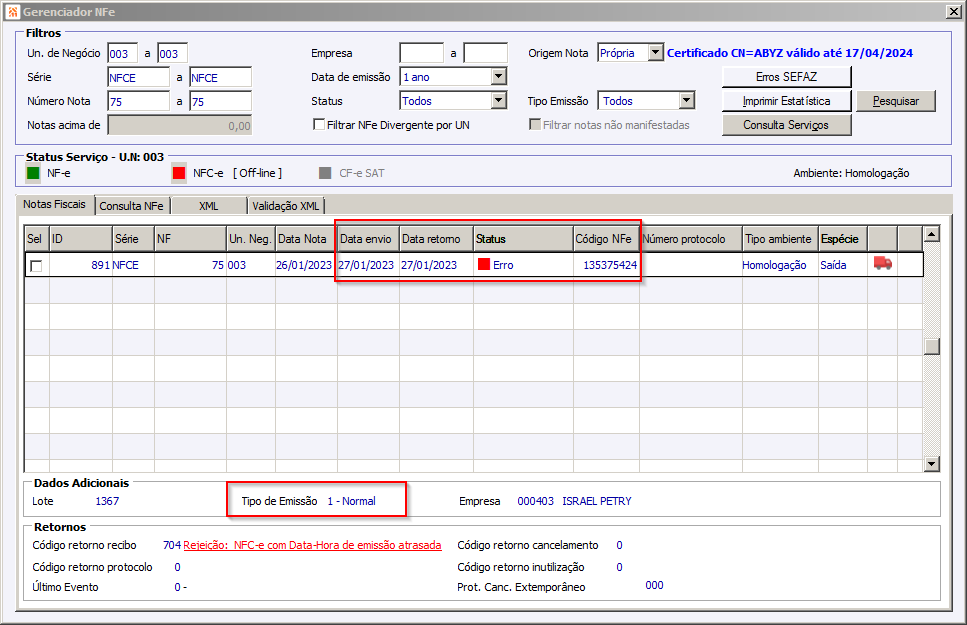Click the first Empresa input field
Viewport: 967px width, 625px height.
click(421, 53)
